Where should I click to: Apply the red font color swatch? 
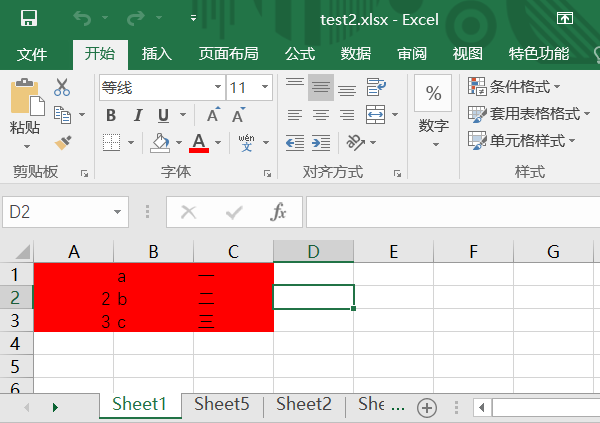(199, 142)
